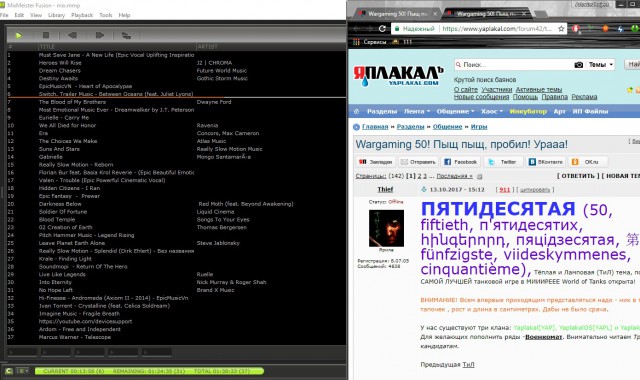Open the File menu in MixMeister

[x=4, y=15]
